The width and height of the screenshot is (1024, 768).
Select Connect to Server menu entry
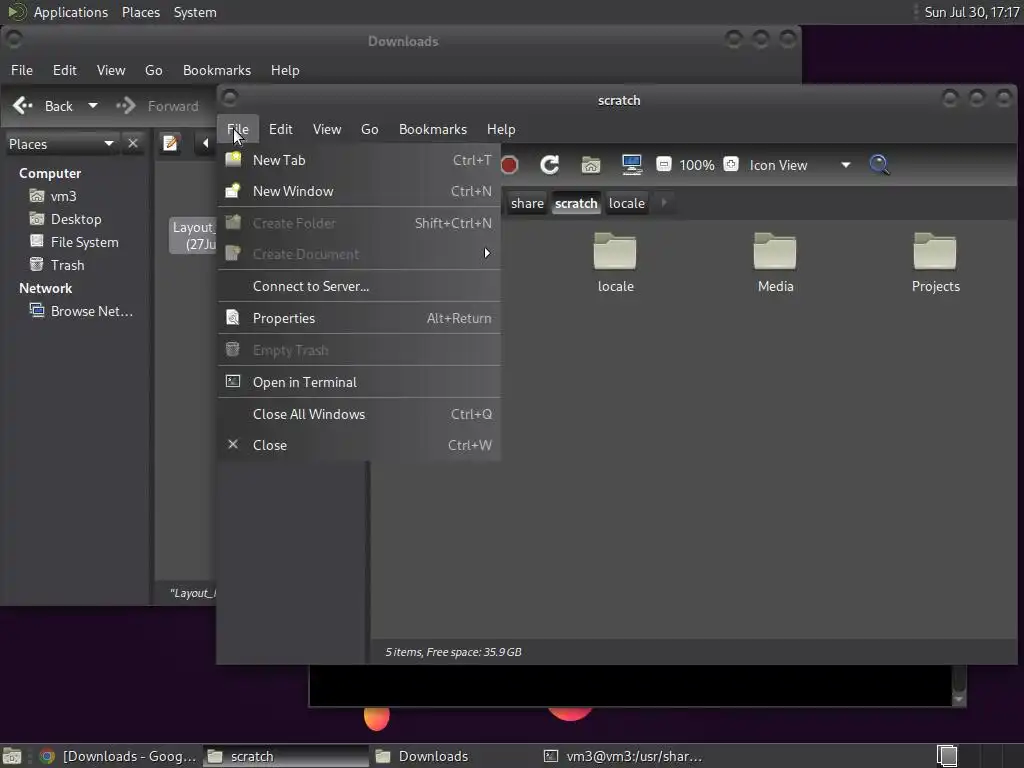click(359, 286)
